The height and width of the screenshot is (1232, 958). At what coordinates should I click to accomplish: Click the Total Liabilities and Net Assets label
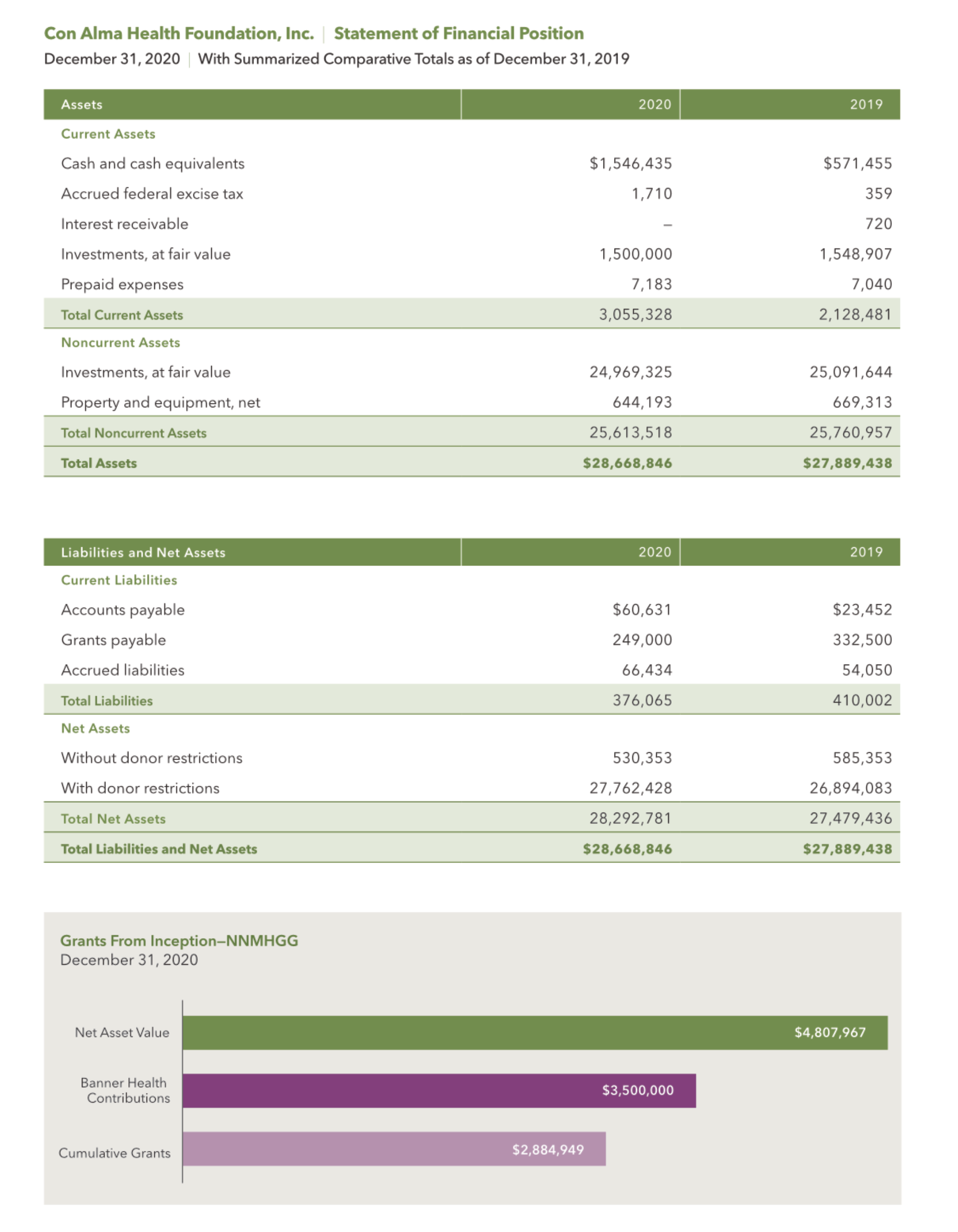(159, 849)
